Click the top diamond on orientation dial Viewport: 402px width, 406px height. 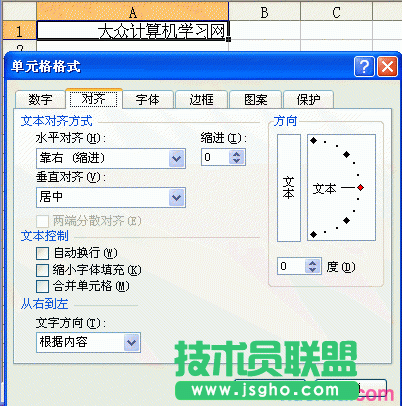[x=313, y=141]
